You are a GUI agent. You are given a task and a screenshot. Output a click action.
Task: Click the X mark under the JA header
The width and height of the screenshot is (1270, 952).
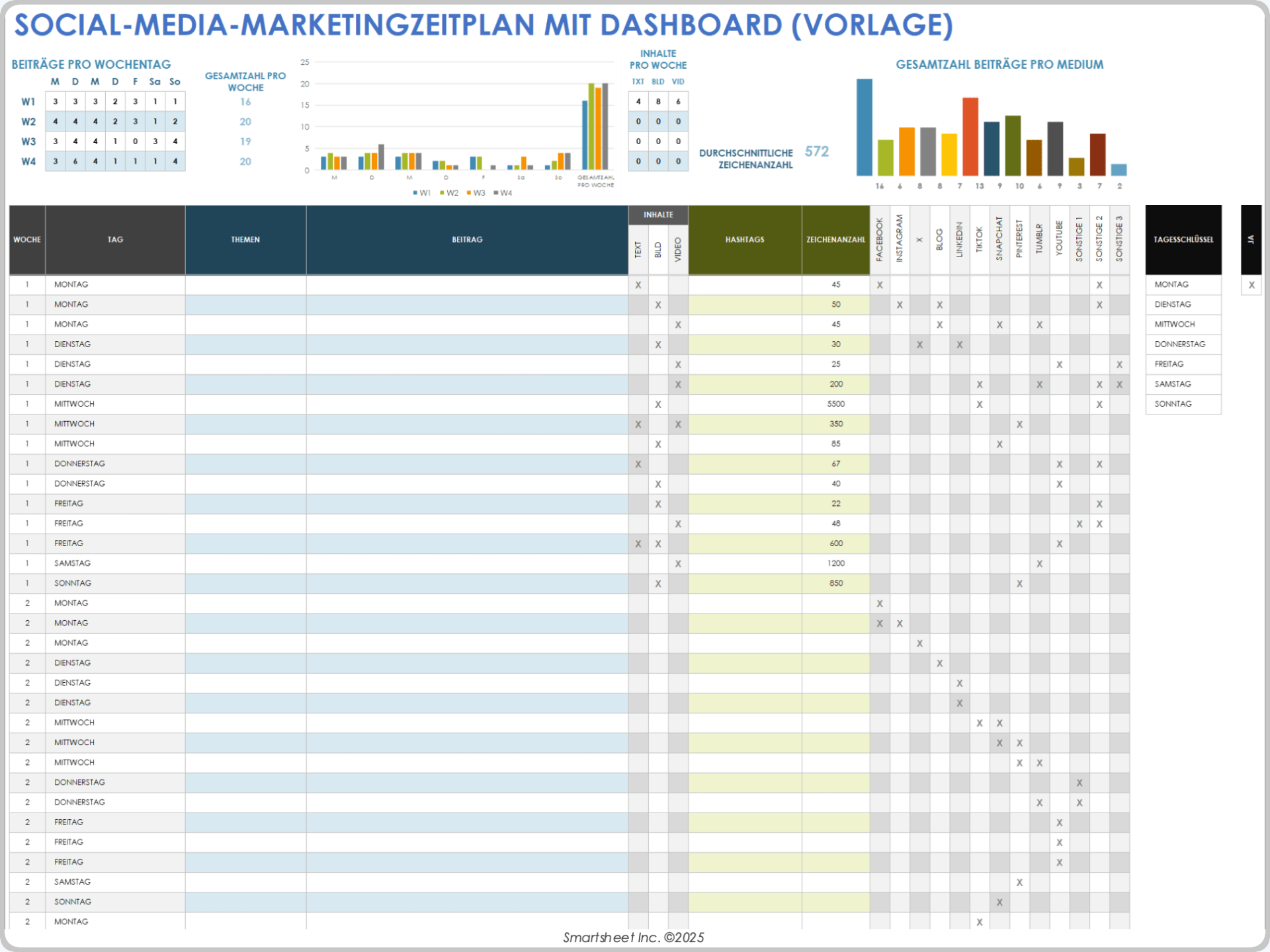click(1251, 285)
